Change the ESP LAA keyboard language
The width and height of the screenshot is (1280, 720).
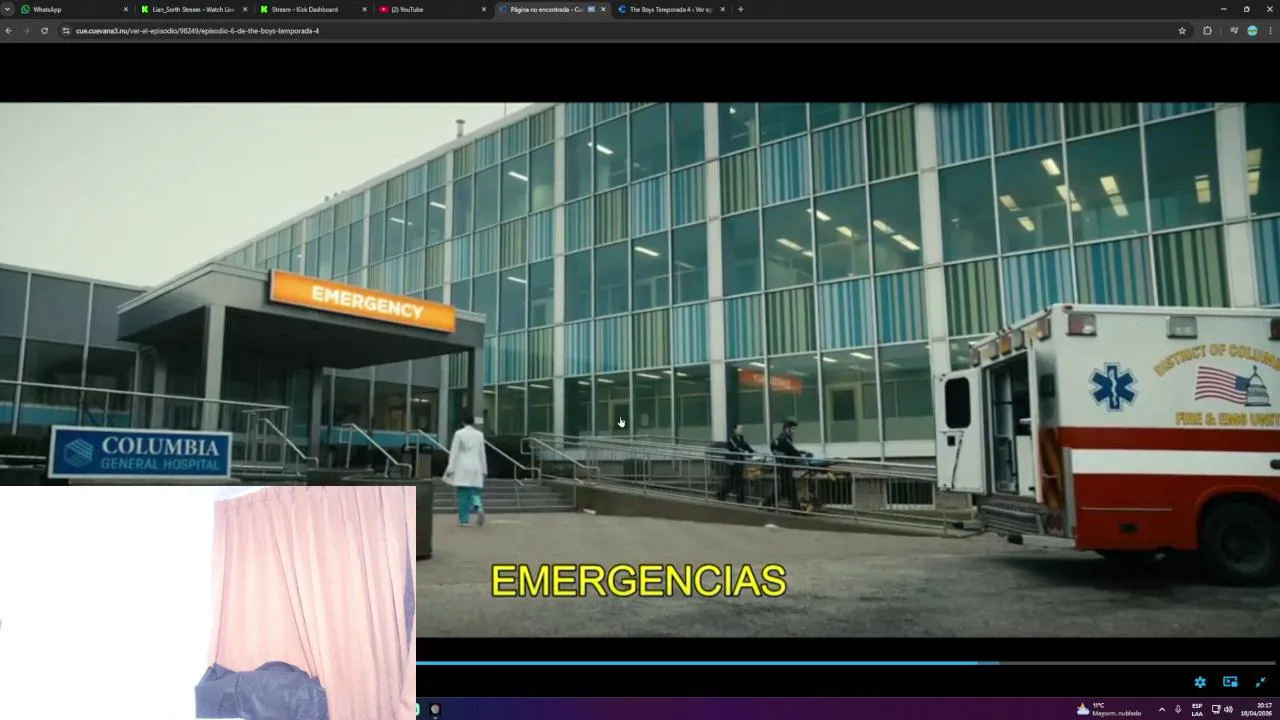tap(1197, 709)
